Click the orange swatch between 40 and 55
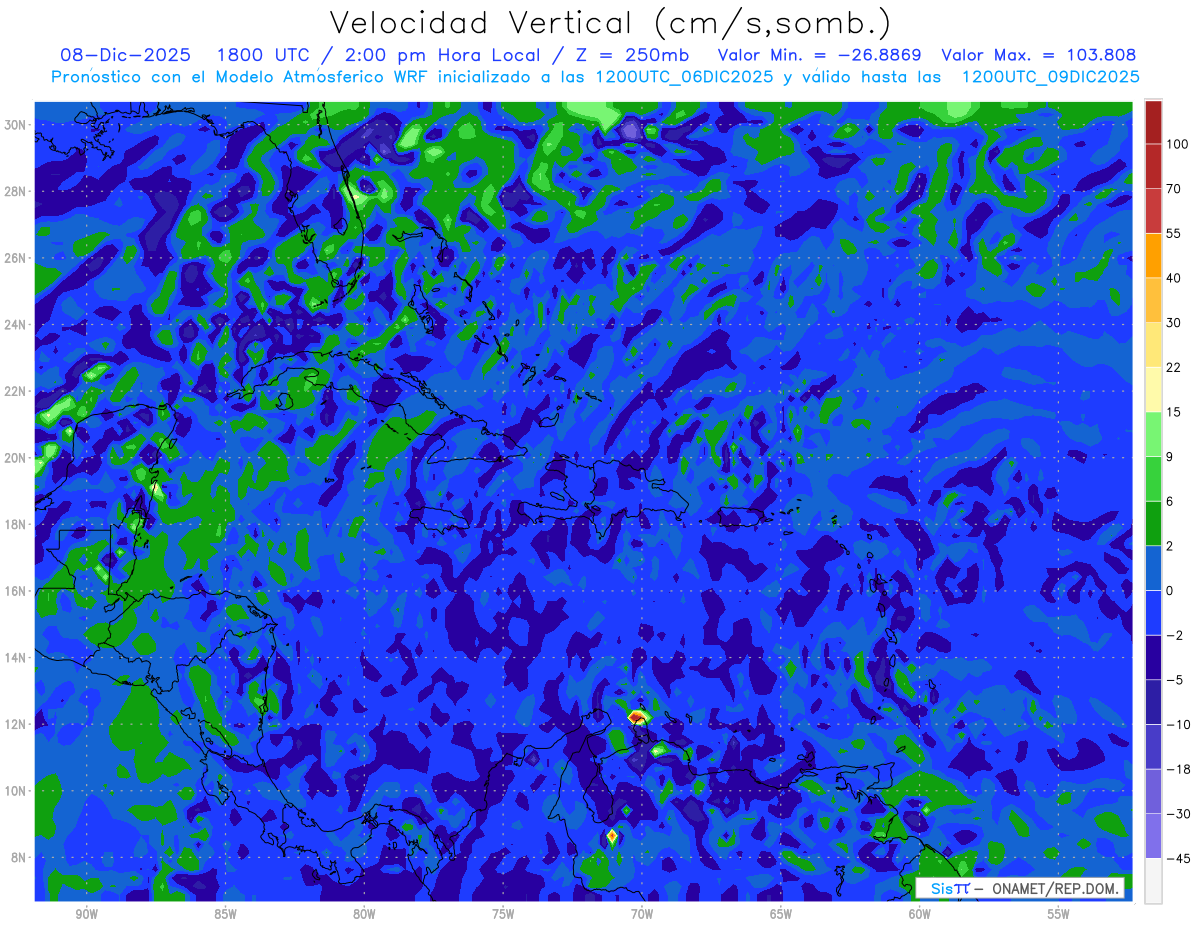The width and height of the screenshot is (1200, 927). click(x=1153, y=255)
